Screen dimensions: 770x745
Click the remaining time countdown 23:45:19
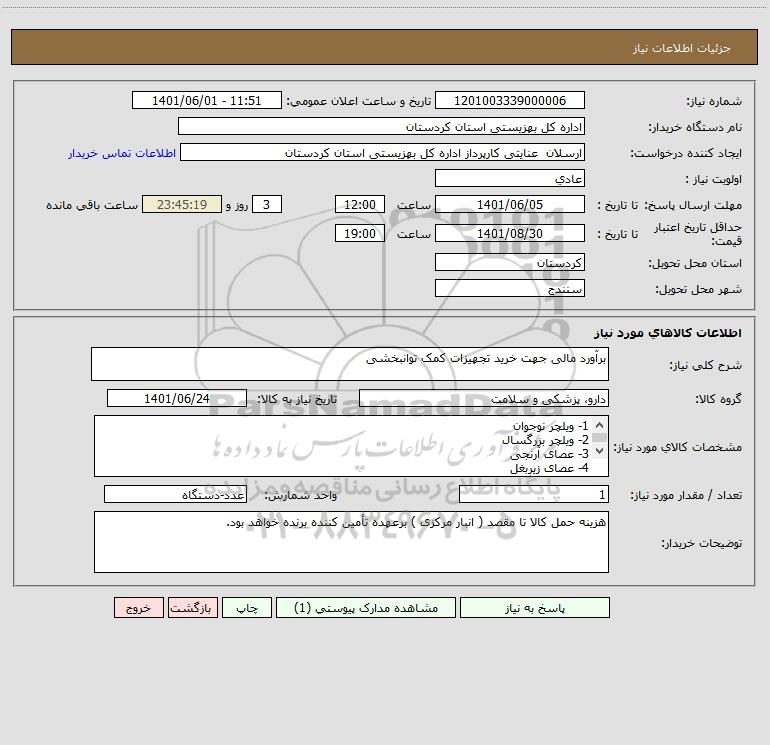pos(182,204)
